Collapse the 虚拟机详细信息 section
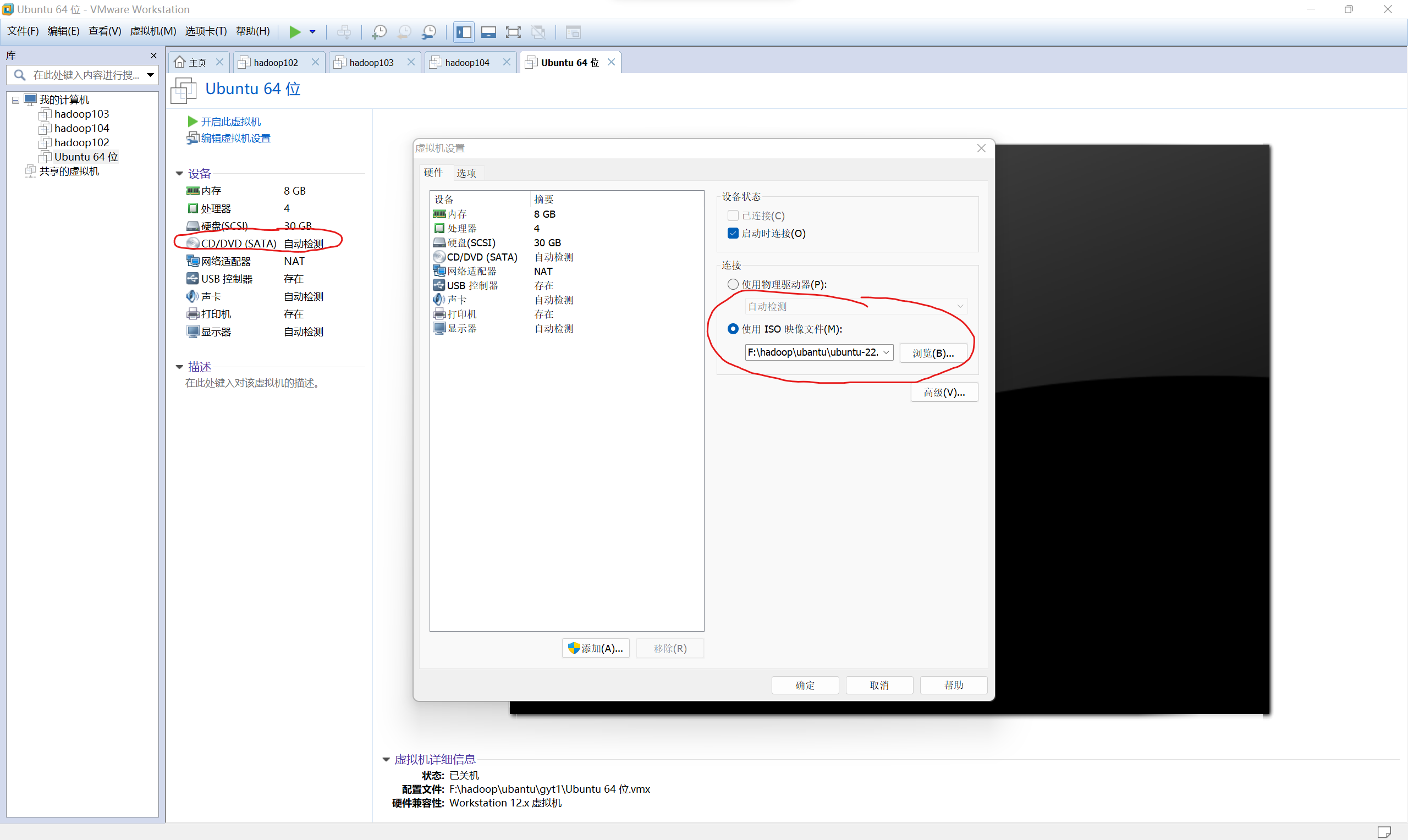The image size is (1408, 840). [x=386, y=759]
